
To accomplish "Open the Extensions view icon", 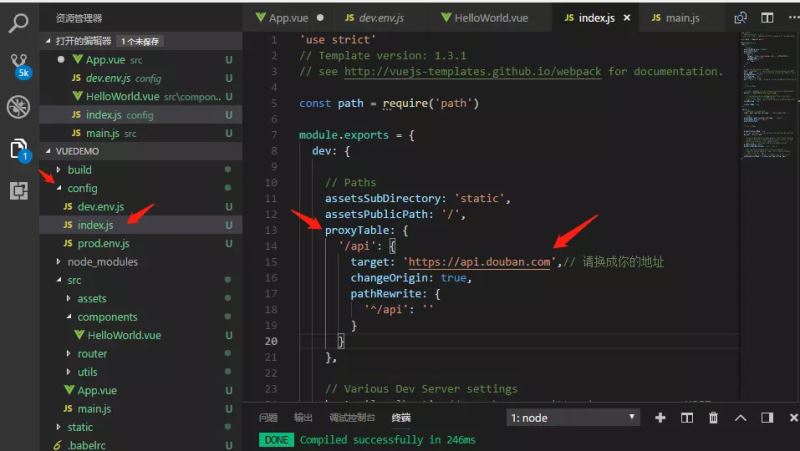I will pyautogui.click(x=18, y=190).
